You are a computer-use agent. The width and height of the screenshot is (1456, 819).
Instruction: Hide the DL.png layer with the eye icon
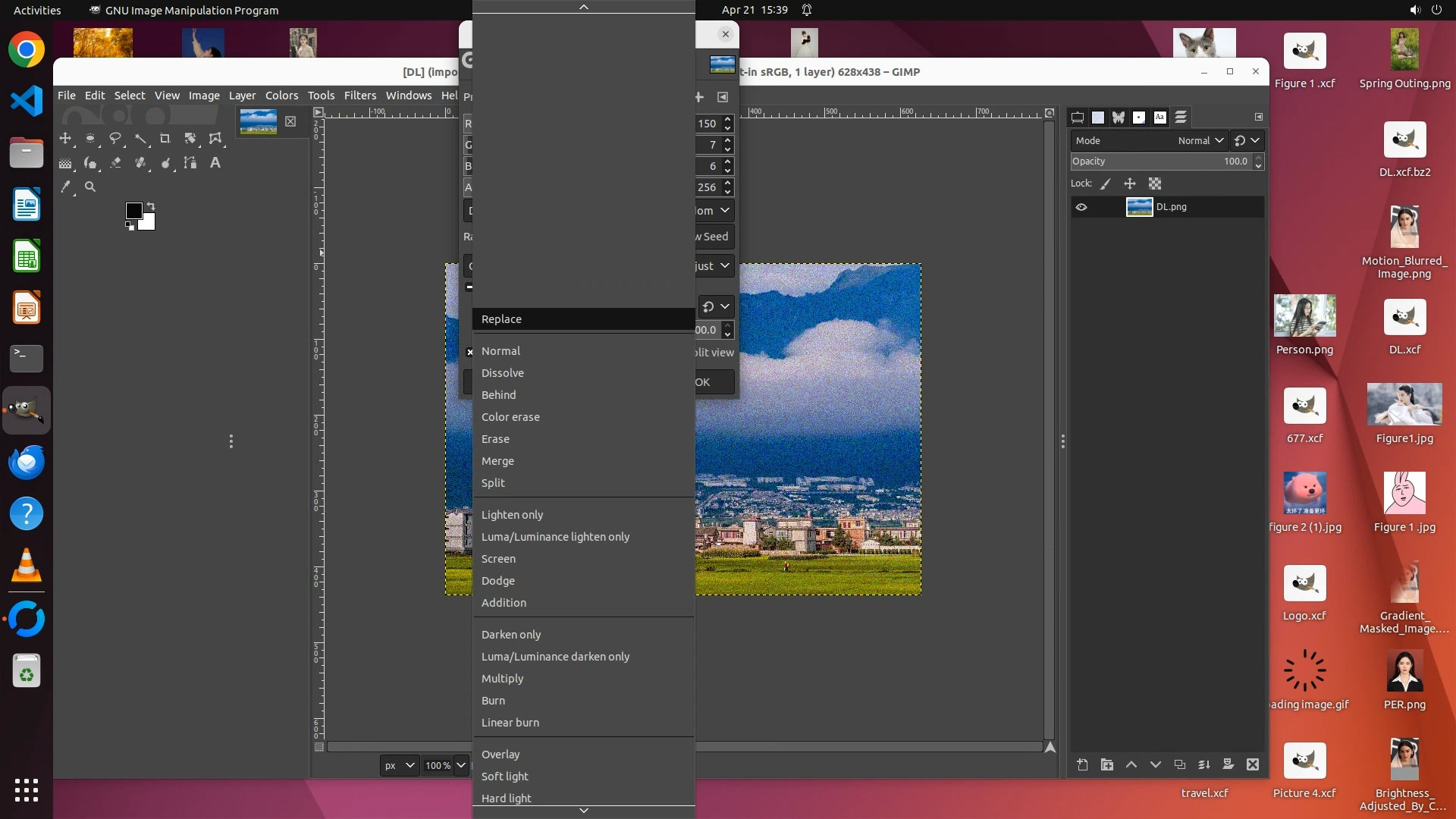tap(1081, 207)
